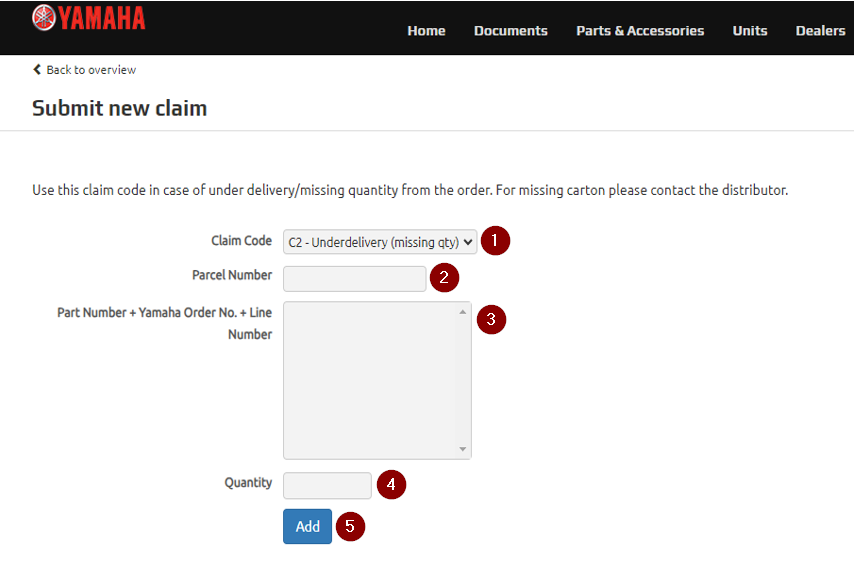
Task: Focus the Quantity input field
Action: 327,485
